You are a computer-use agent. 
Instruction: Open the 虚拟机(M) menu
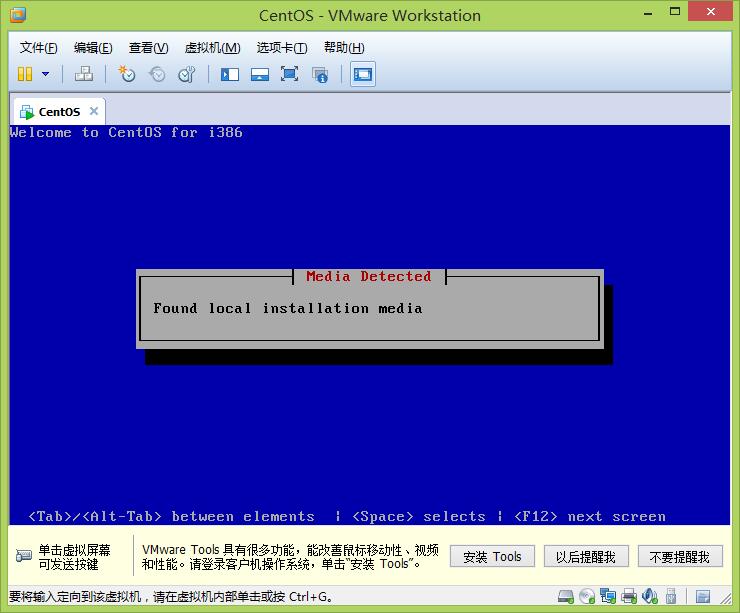pos(212,48)
